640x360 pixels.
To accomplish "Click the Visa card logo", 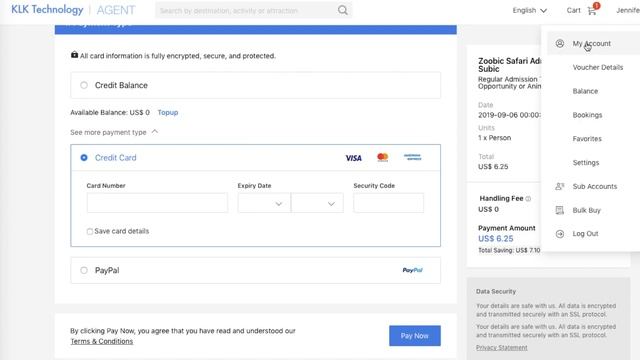I will click(x=353, y=158).
